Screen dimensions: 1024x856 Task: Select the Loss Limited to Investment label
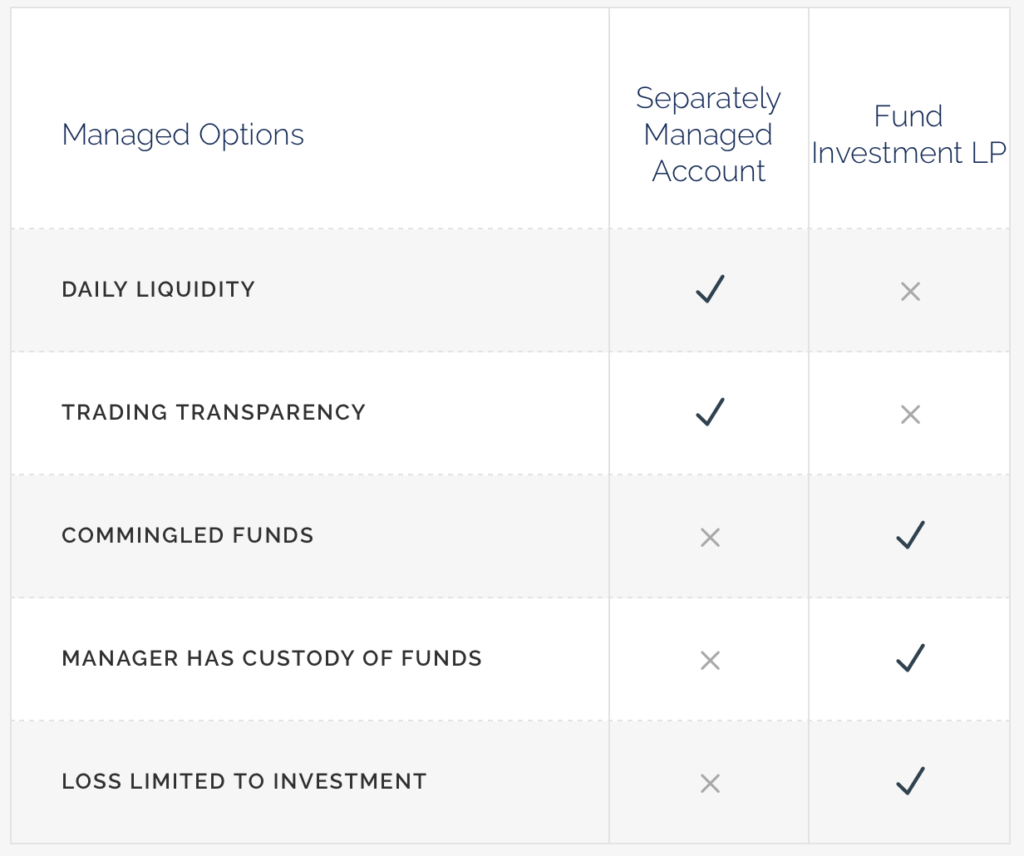(244, 781)
